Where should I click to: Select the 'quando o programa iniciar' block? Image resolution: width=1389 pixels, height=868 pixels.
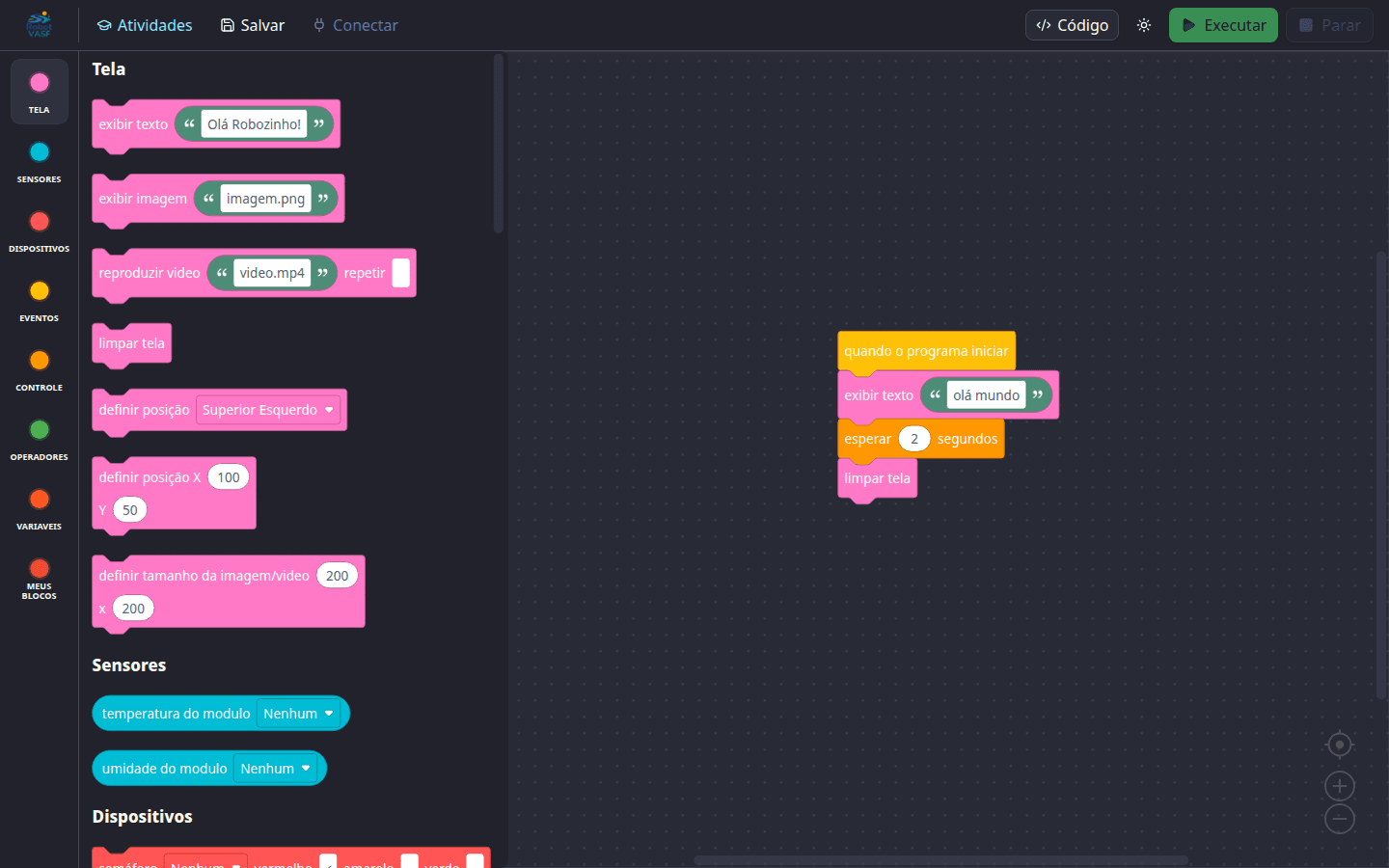[x=926, y=351]
